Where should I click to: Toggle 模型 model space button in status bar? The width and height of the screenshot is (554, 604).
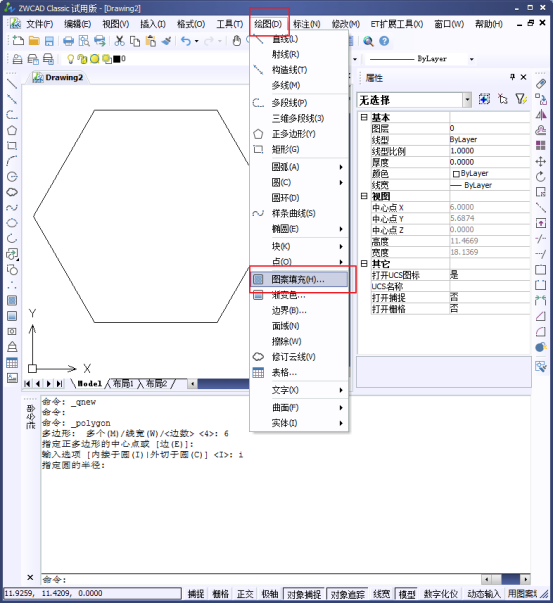point(407,594)
